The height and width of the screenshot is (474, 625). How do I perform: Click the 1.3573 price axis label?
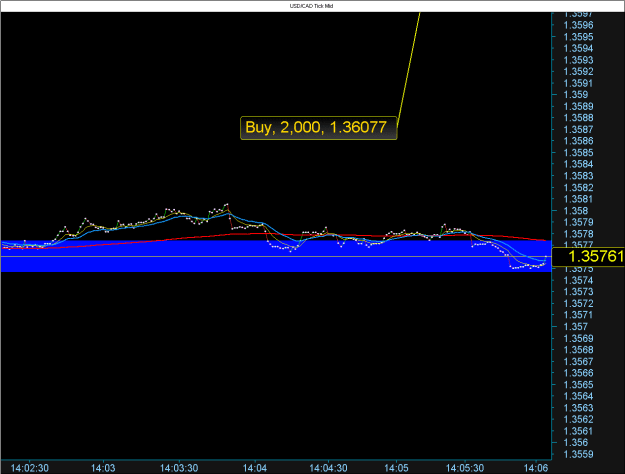pos(578,292)
